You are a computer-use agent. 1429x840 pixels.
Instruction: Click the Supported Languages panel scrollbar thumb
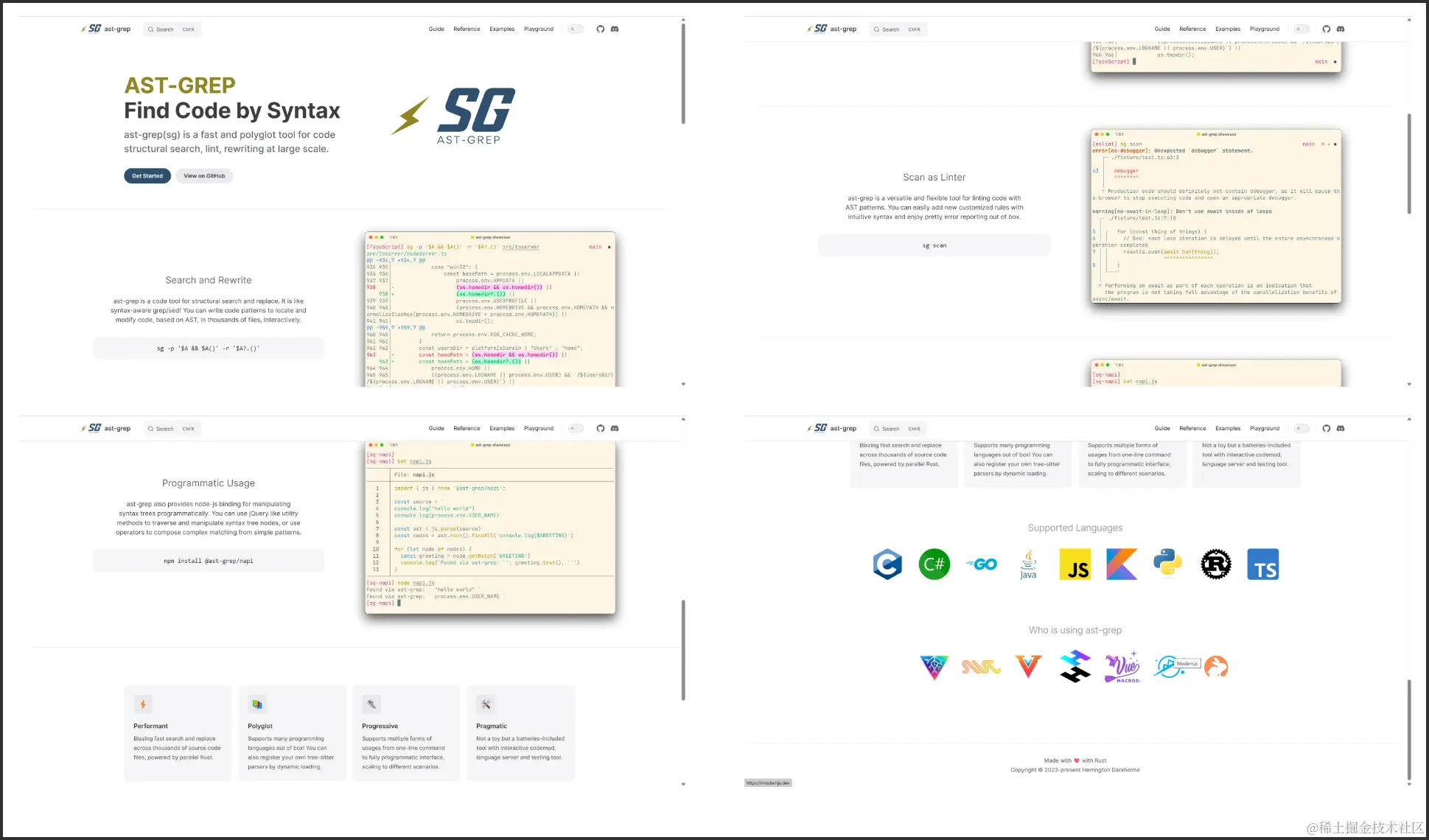coord(1409,729)
